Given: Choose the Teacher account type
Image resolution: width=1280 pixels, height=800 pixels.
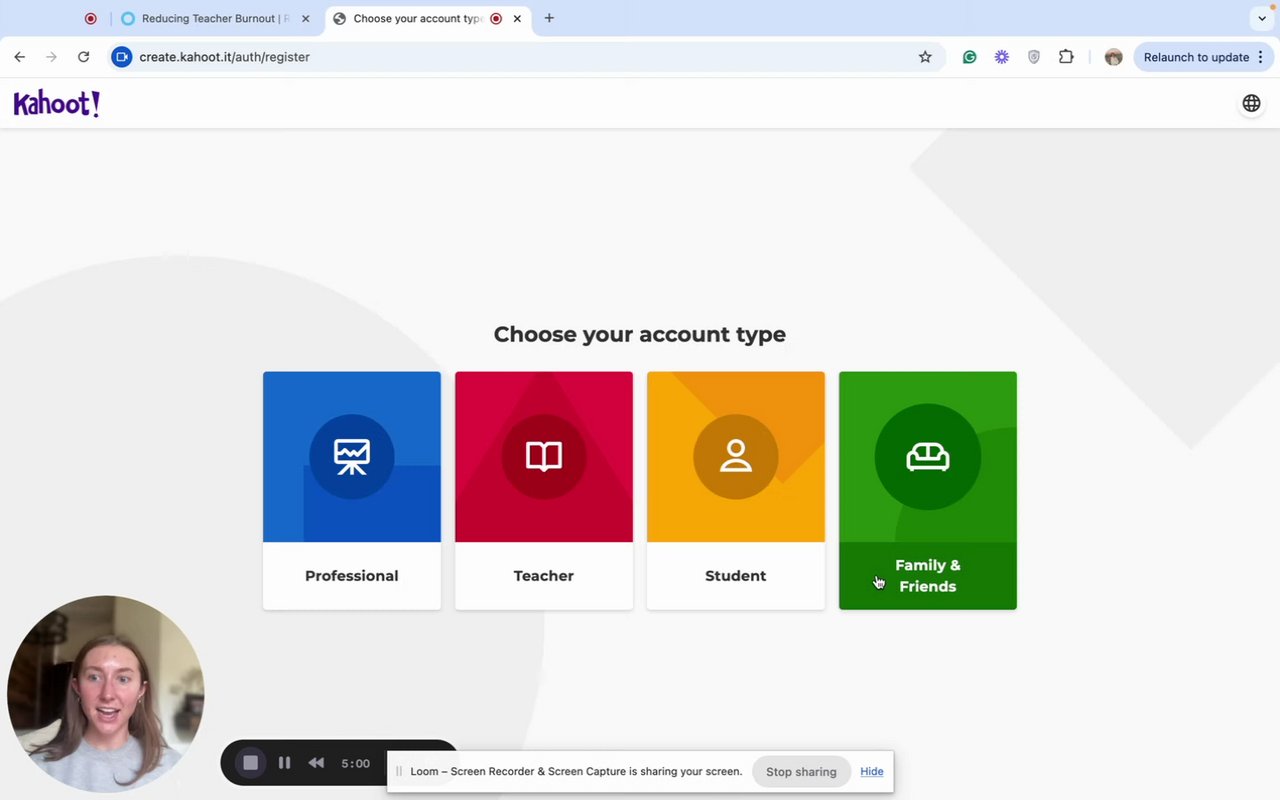Looking at the screenshot, I should 544,490.
